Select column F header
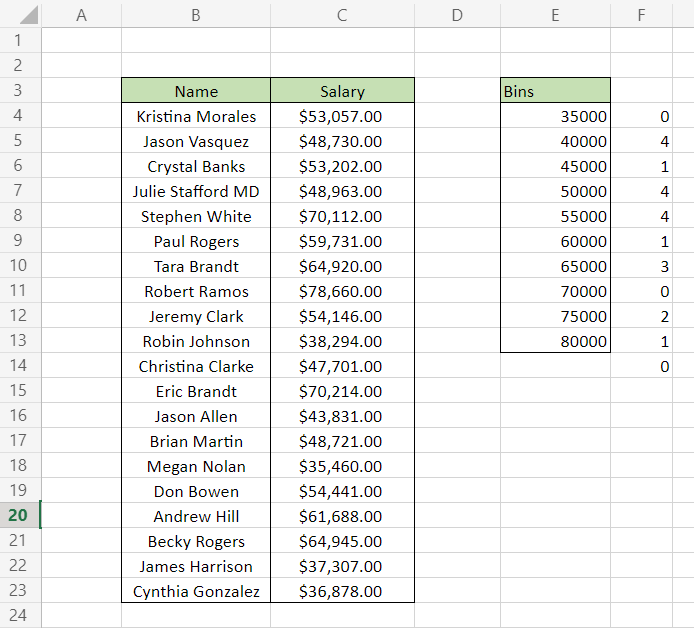Image resolution: width=694 pixels, height=628 pixels. [x=641, y=15]
